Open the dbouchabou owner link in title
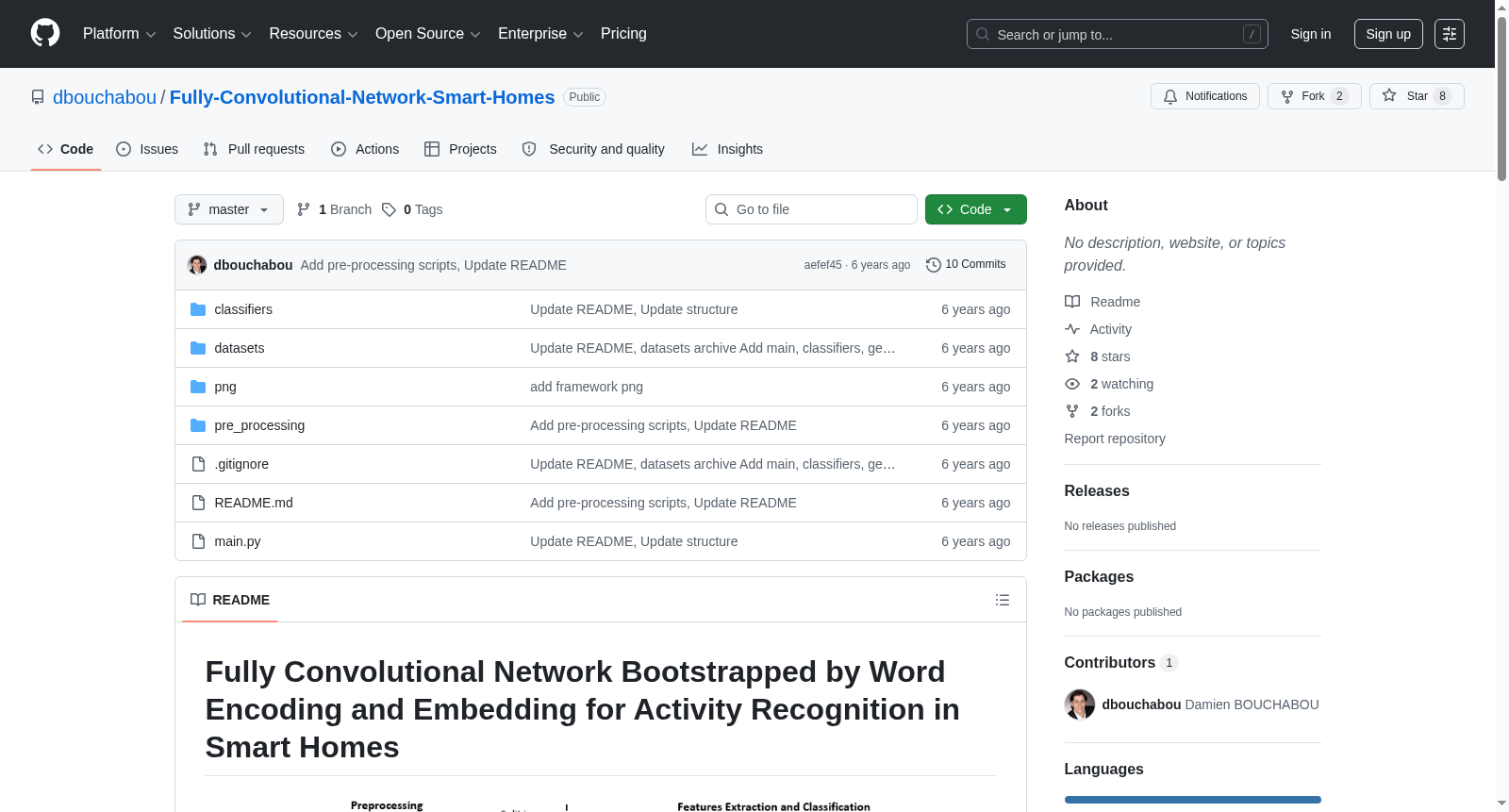 (x=105, y=97)
